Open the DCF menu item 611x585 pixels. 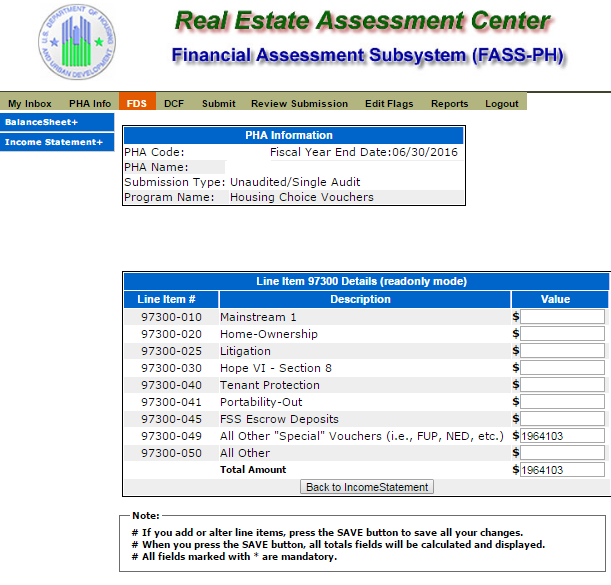pyautogui.click(x=174, y=103)
